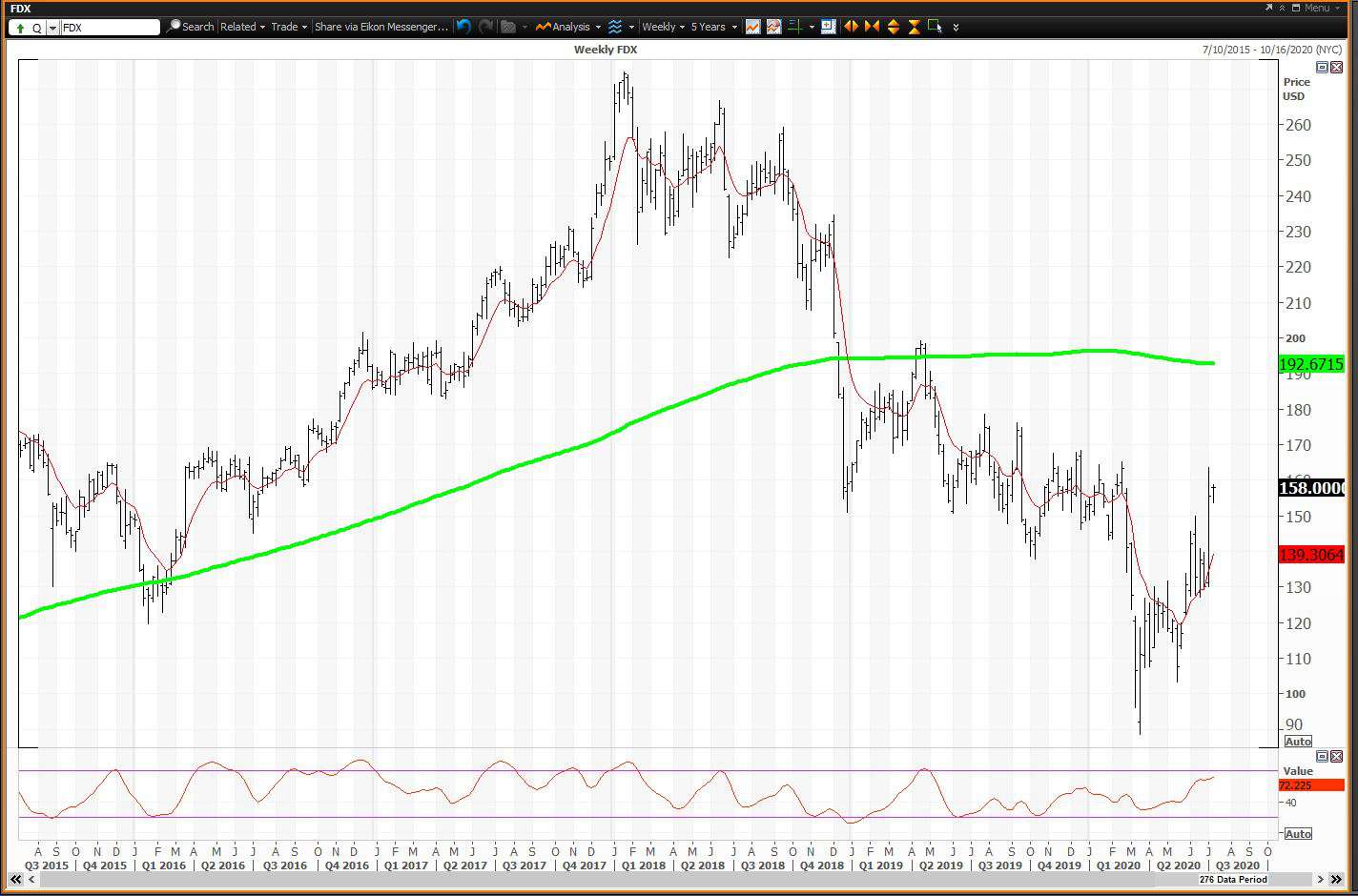Click the open template folder icon
This screenshot has height=896, width=1358.
[x=508, y=27]
